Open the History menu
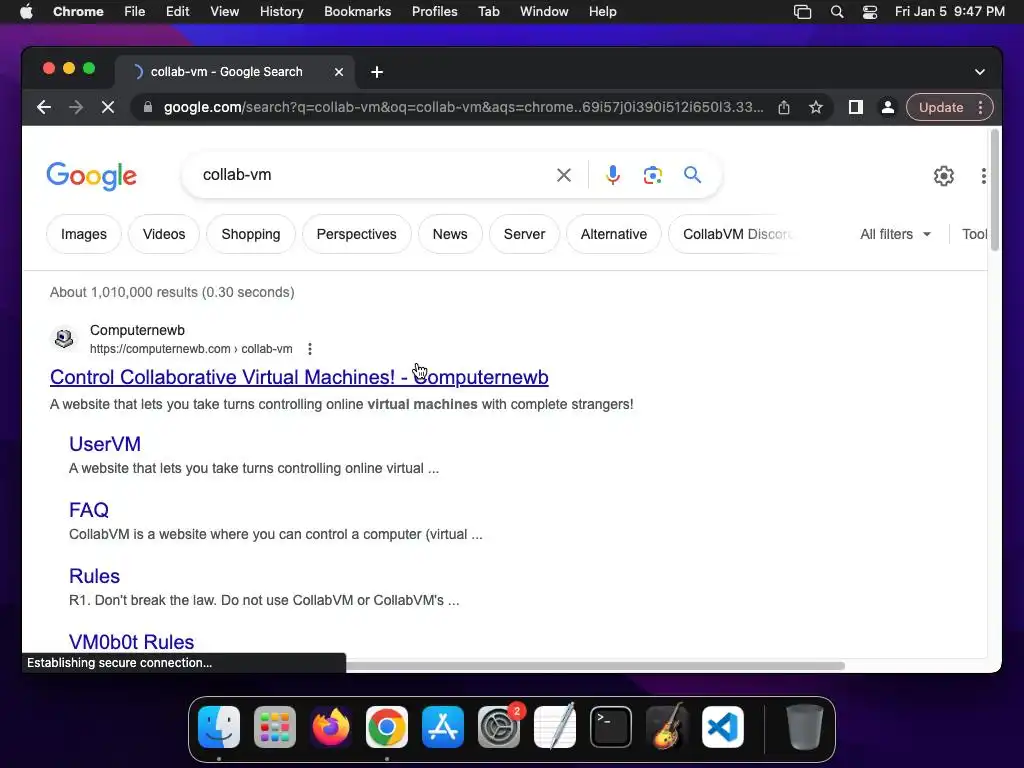The height and width of the screenshot is (768, 1024). [281, 11]
